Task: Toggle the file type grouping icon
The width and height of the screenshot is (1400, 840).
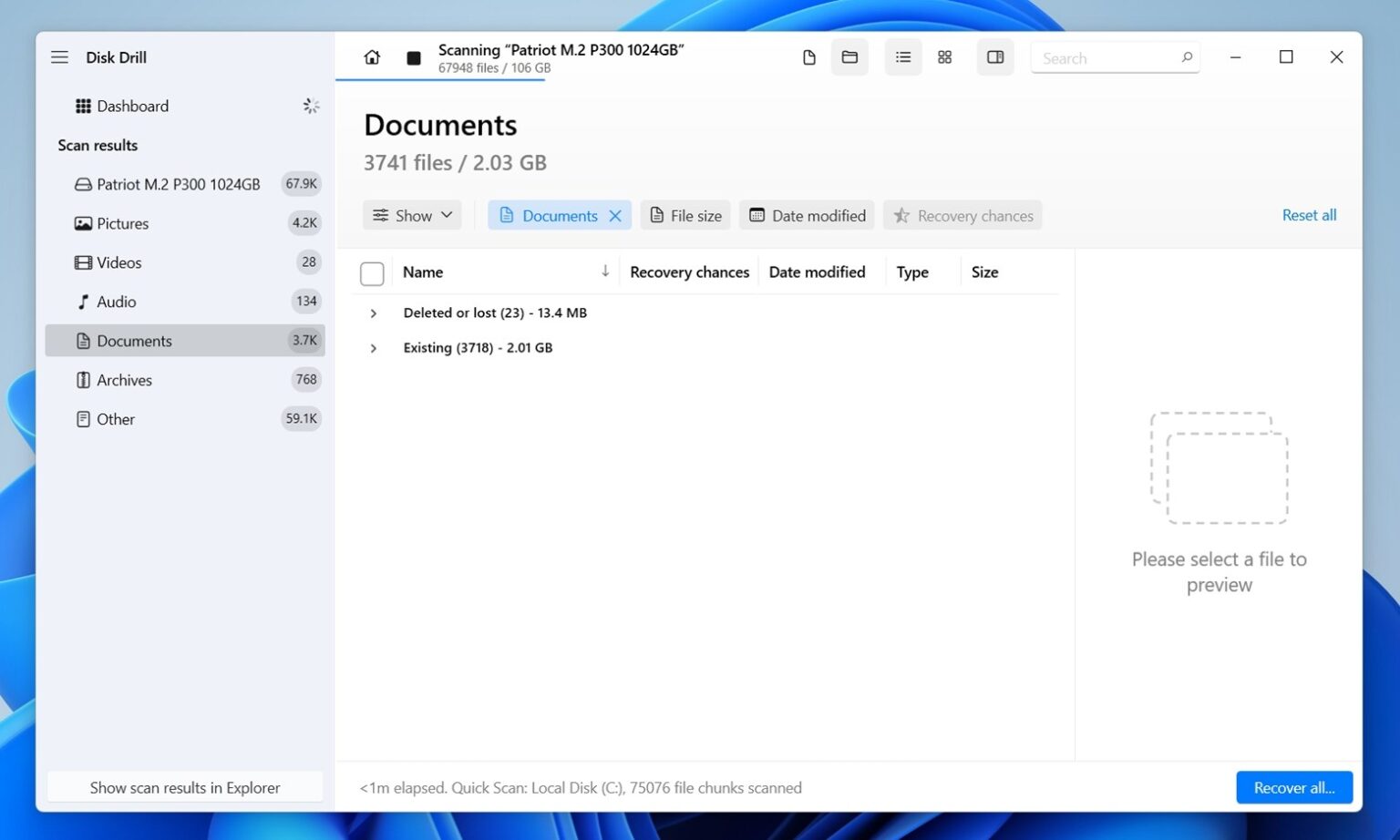Action: [x=808, y=56]
